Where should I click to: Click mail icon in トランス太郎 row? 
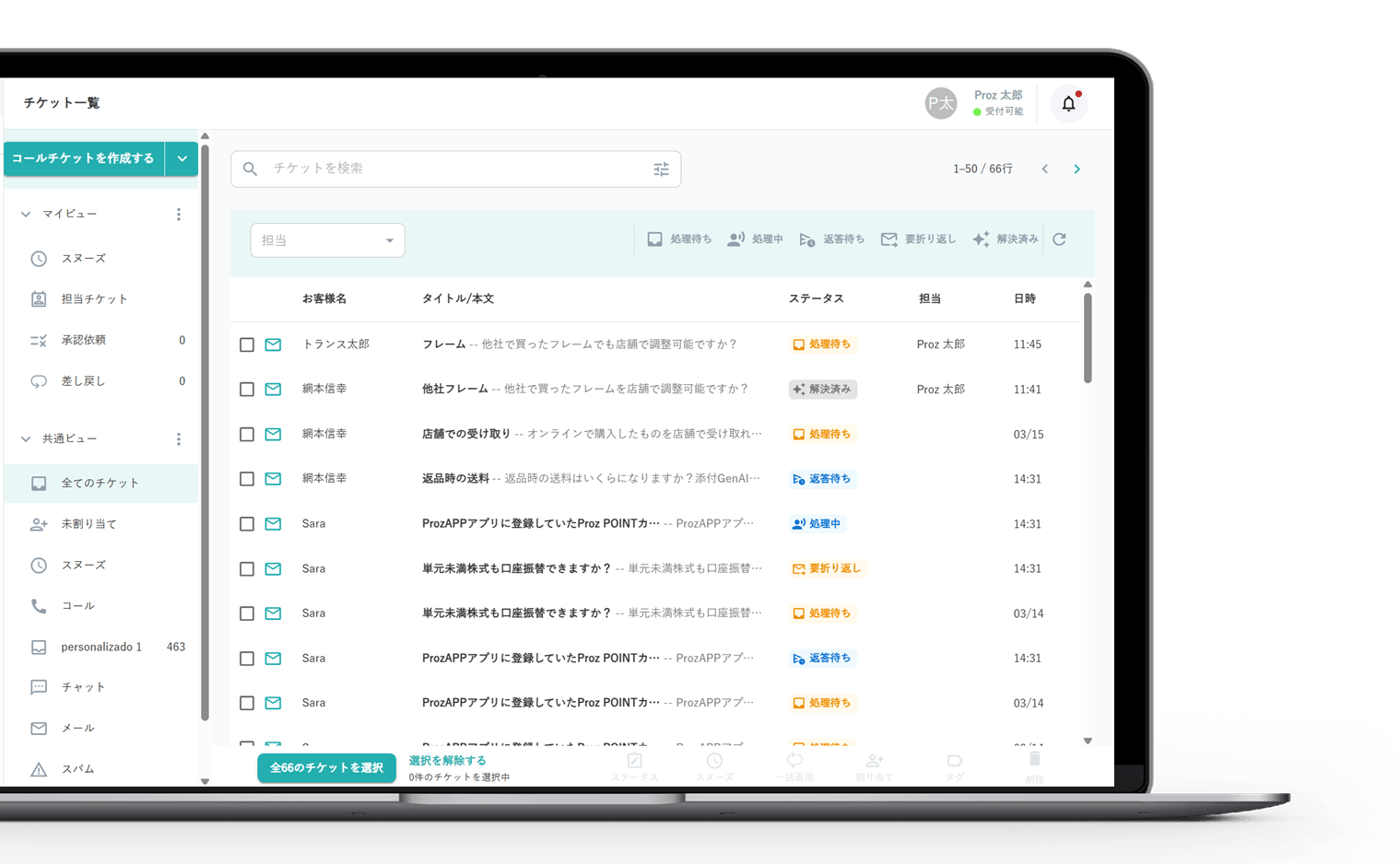coord(273,345)
